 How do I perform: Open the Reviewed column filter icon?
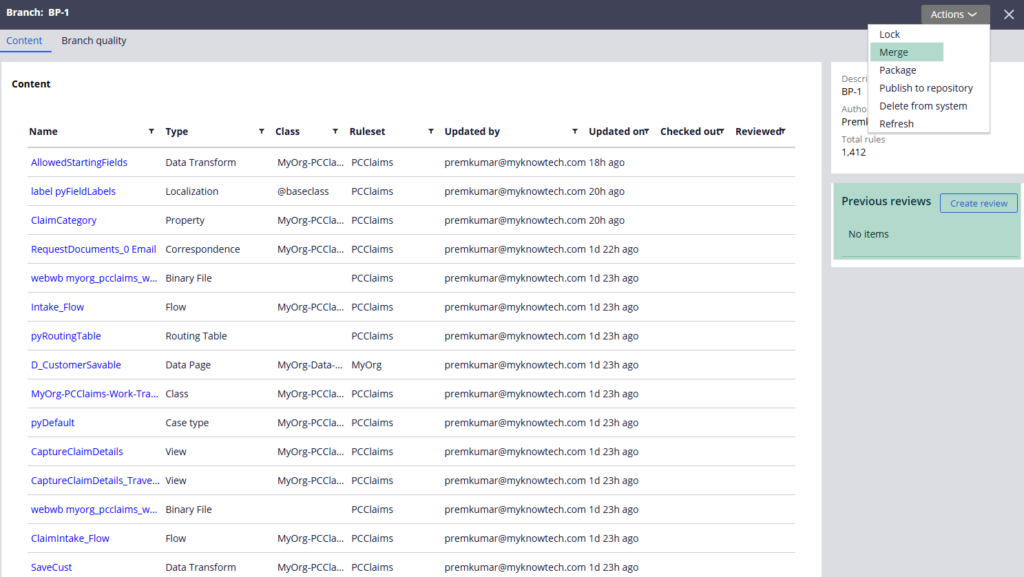point(783,131)
